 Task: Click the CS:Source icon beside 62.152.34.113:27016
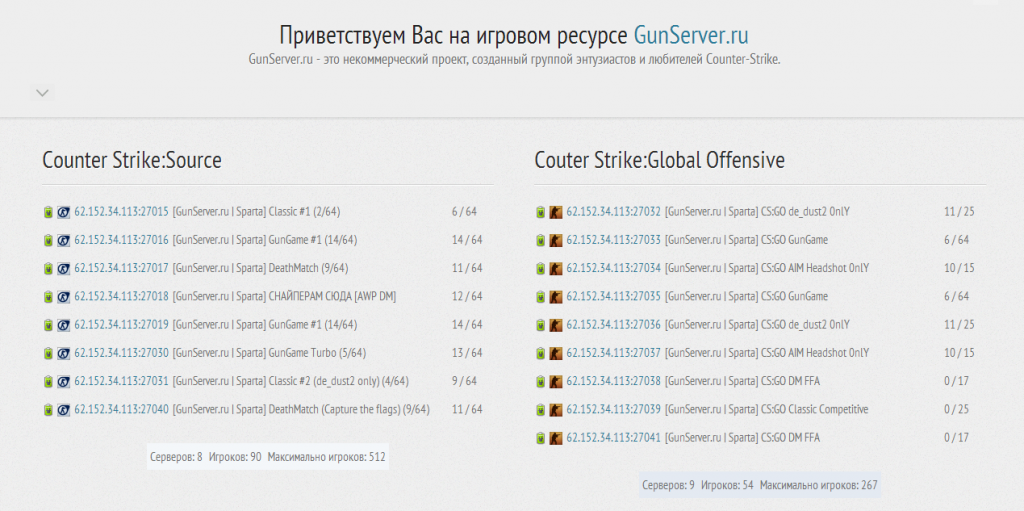click(63, 240)
